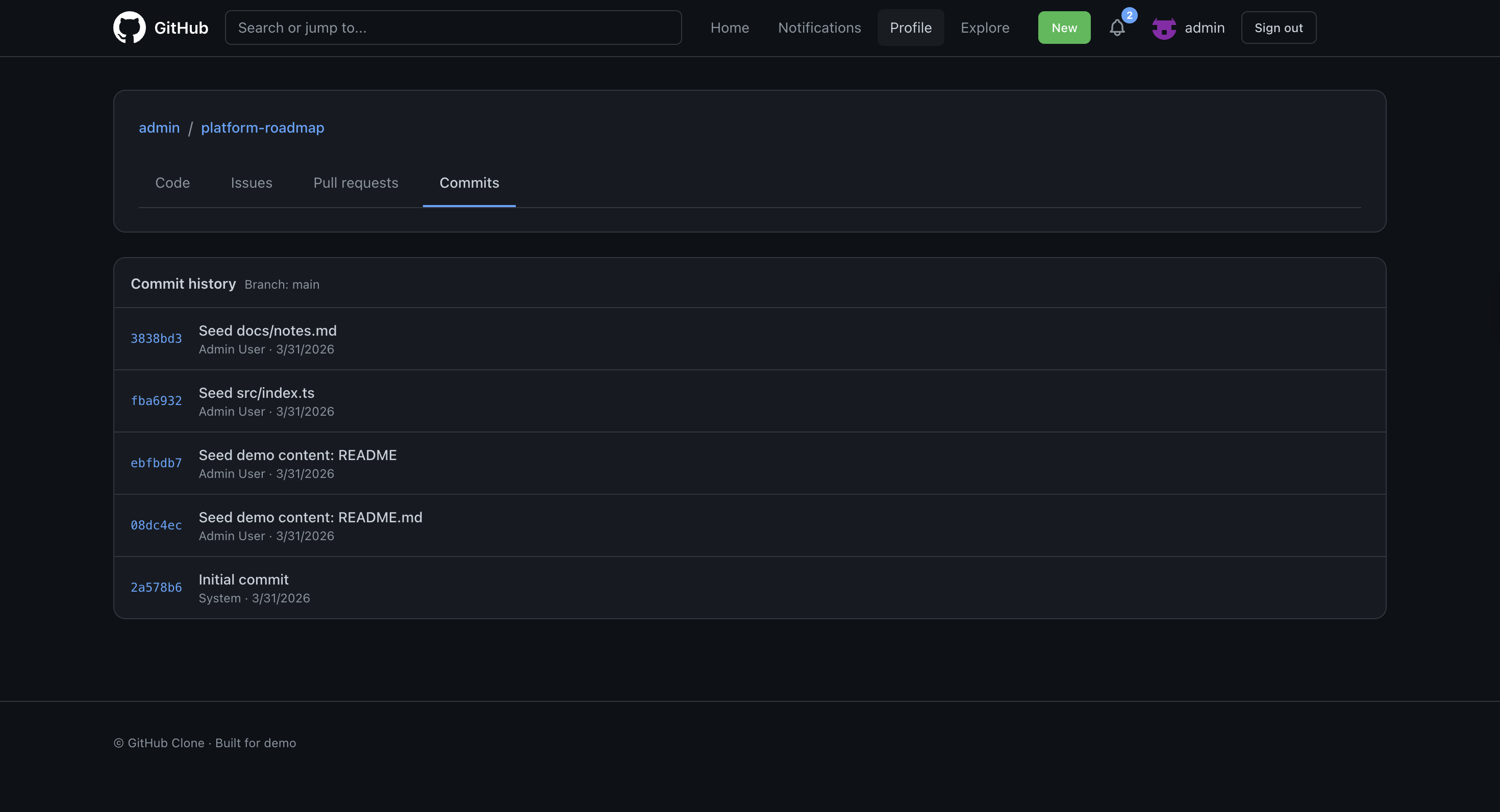Open commit hash 08dc4ec

pos(156,526)
